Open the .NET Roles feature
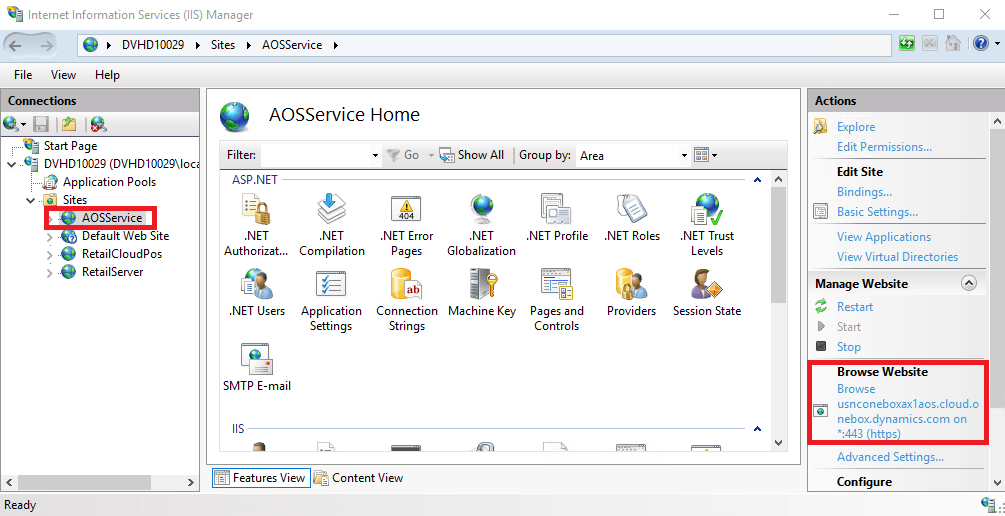 631,218
